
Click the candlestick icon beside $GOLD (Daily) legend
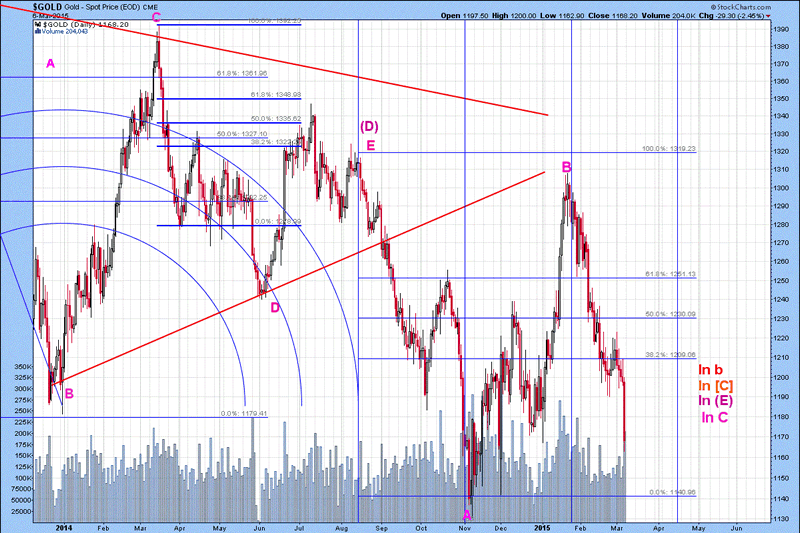click(38, 24)
